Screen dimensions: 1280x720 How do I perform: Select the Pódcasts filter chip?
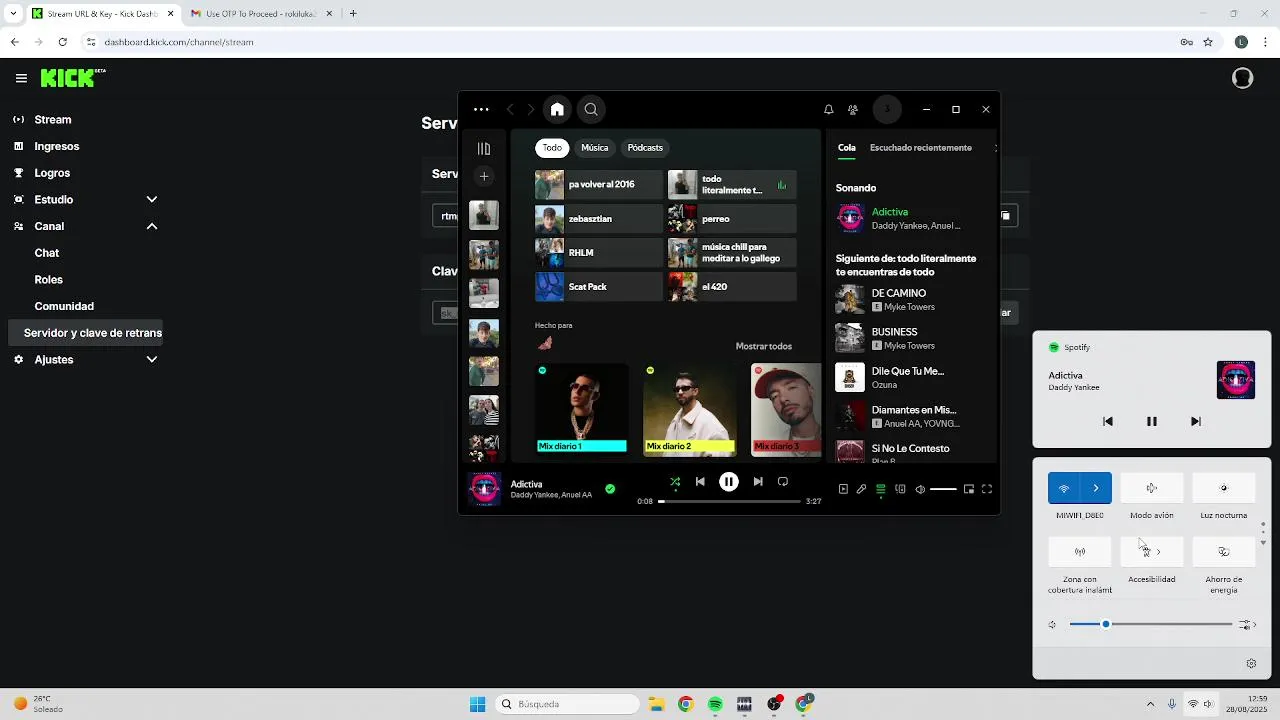pyautogui.click(x=645, y=148)
